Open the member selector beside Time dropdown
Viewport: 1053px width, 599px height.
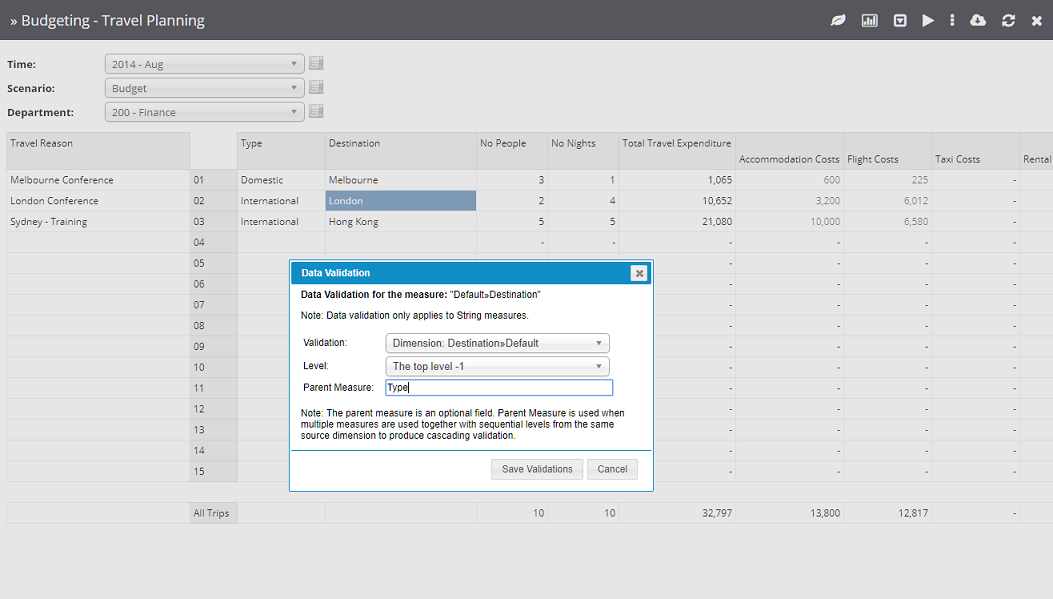317,63
